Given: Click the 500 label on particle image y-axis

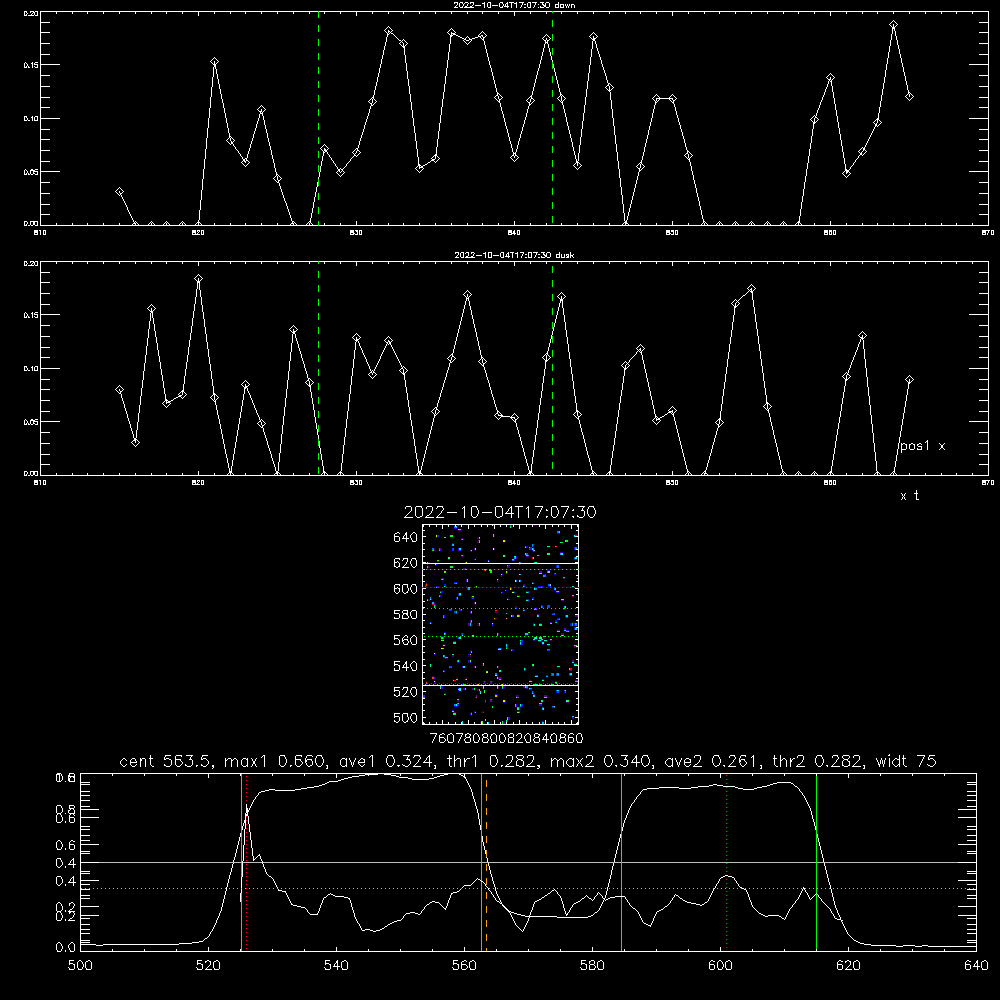Looking at the screenshot, I should click(x=406, y=718).
